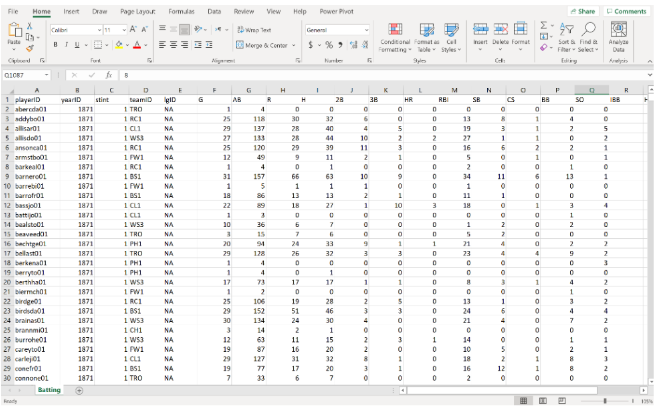Select Normal view in status bar
The width and height of the screenshot is (665, 407).
523,401
